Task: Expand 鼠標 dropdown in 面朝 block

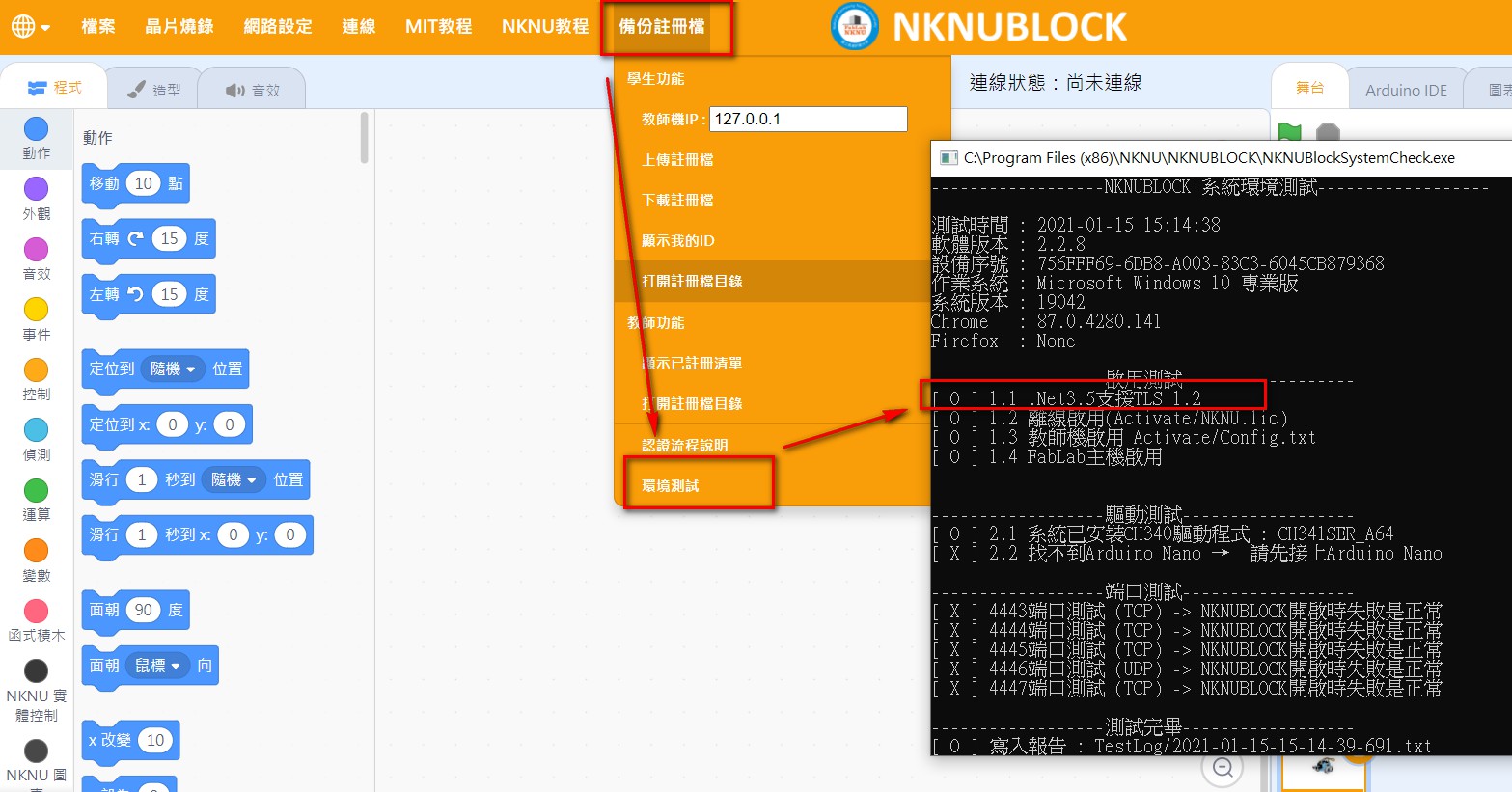Action: [x=159, y=666]
